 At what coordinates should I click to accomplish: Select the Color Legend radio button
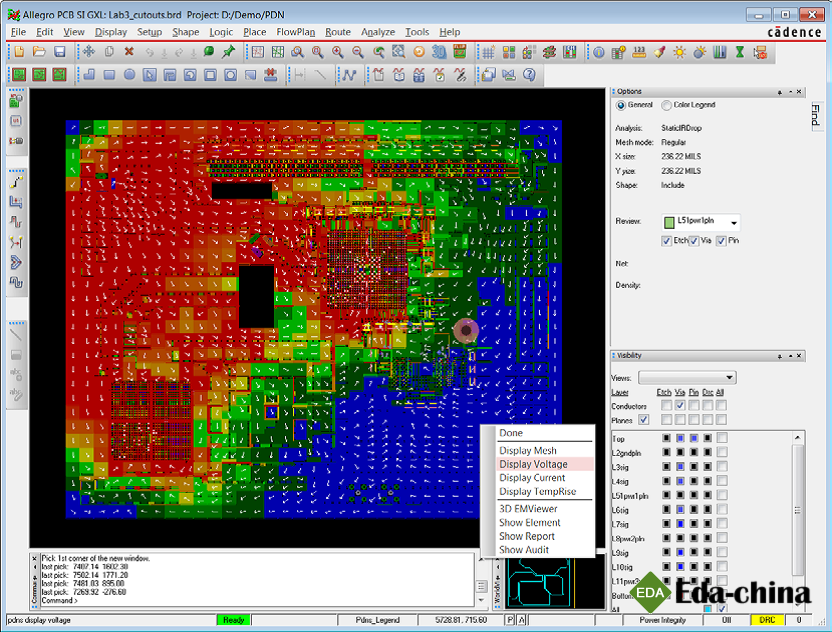click(666, 105)
